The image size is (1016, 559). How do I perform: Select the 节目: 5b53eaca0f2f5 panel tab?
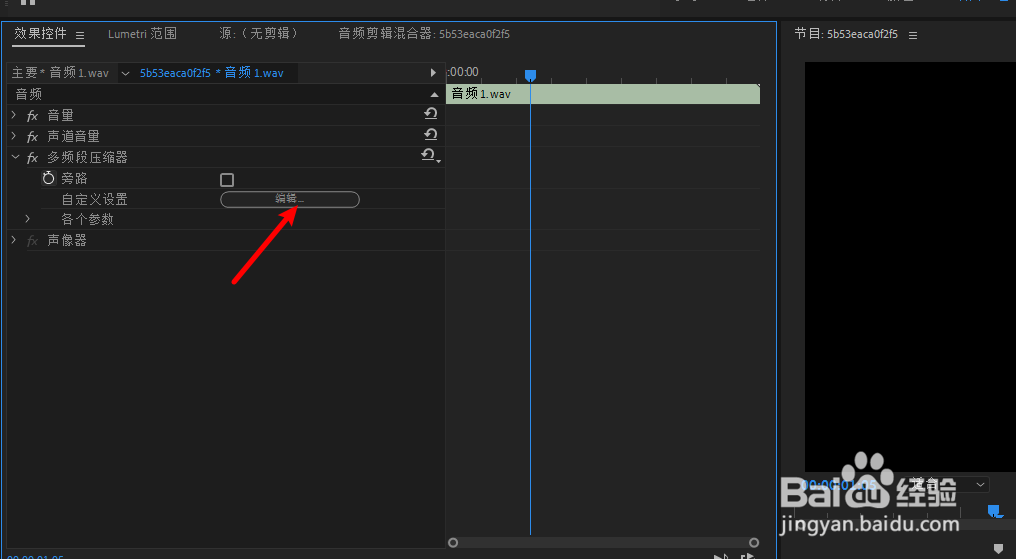pyautogui.click(x=846, y=34)
